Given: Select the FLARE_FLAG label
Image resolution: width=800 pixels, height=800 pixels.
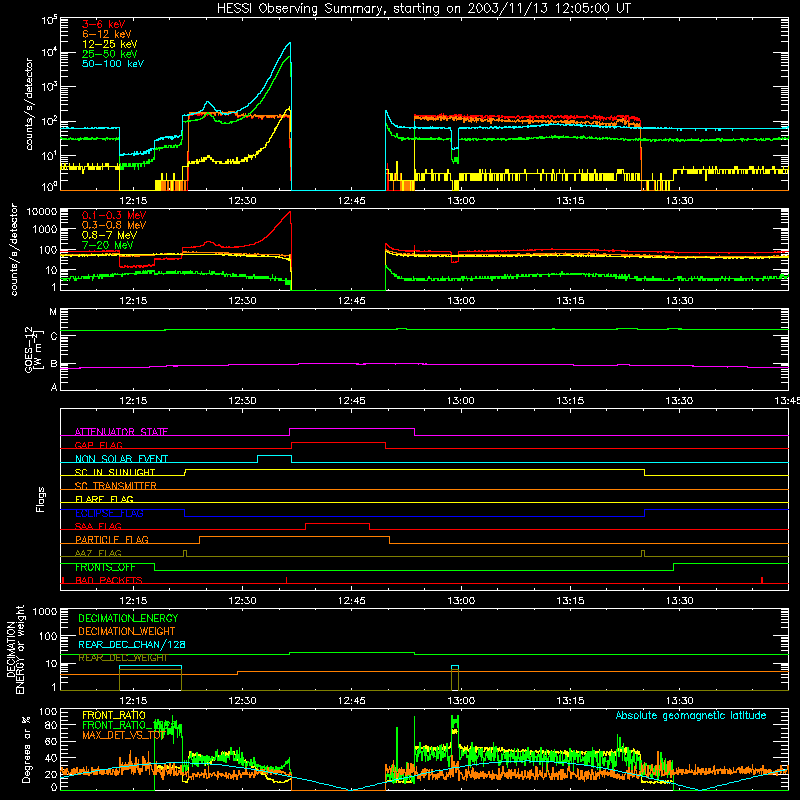Looking at the screenshot, I should click(104, 499).
